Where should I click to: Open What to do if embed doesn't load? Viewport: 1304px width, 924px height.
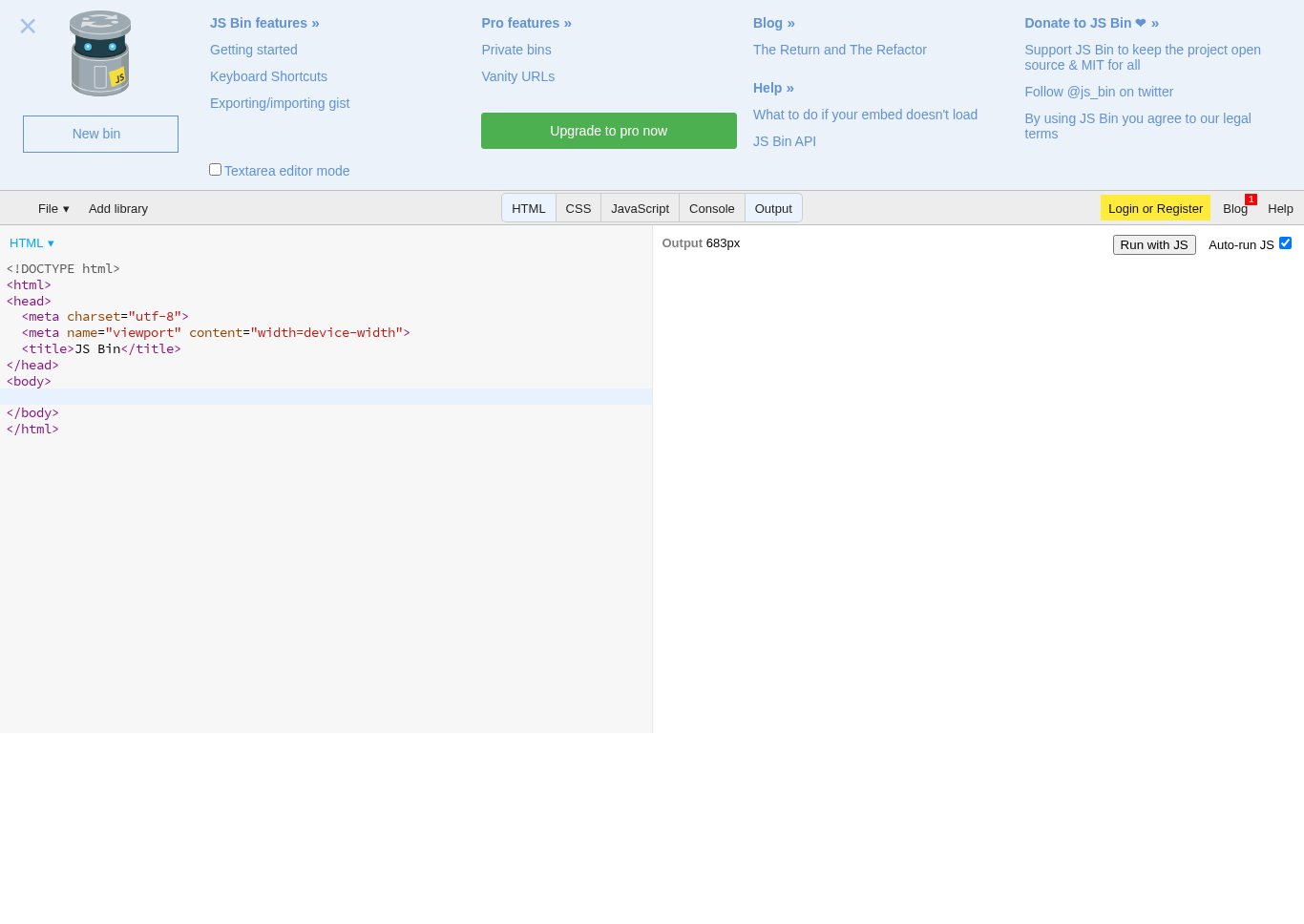(865, 115)
